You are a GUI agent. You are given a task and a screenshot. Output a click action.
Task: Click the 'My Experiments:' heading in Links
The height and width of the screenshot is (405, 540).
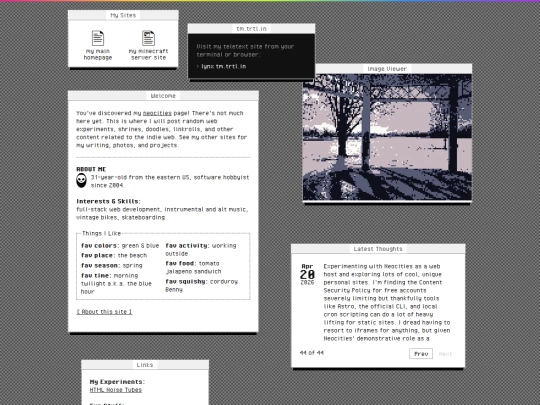[117, 382]
